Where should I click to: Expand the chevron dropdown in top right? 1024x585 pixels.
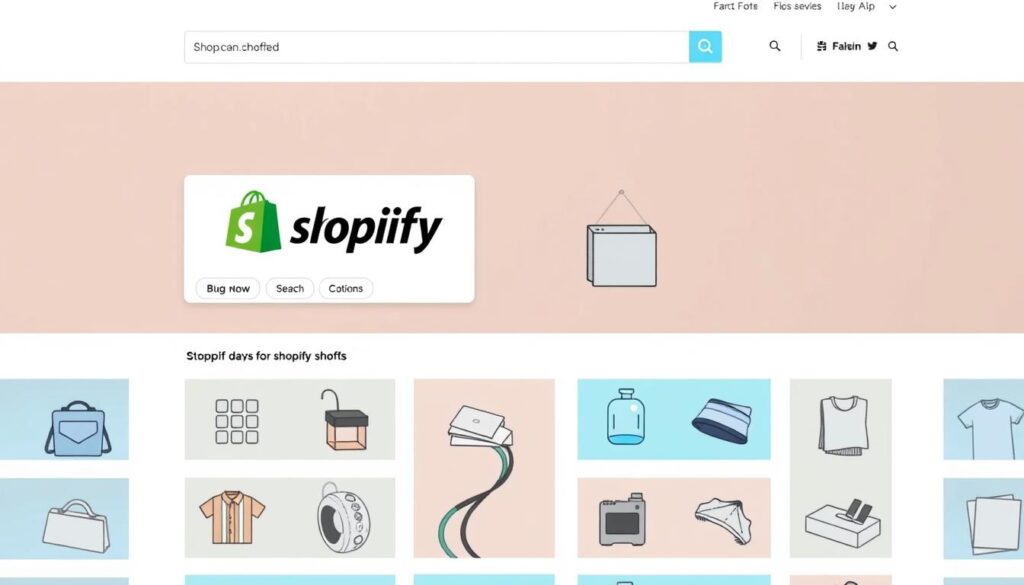tap(893, 7)
